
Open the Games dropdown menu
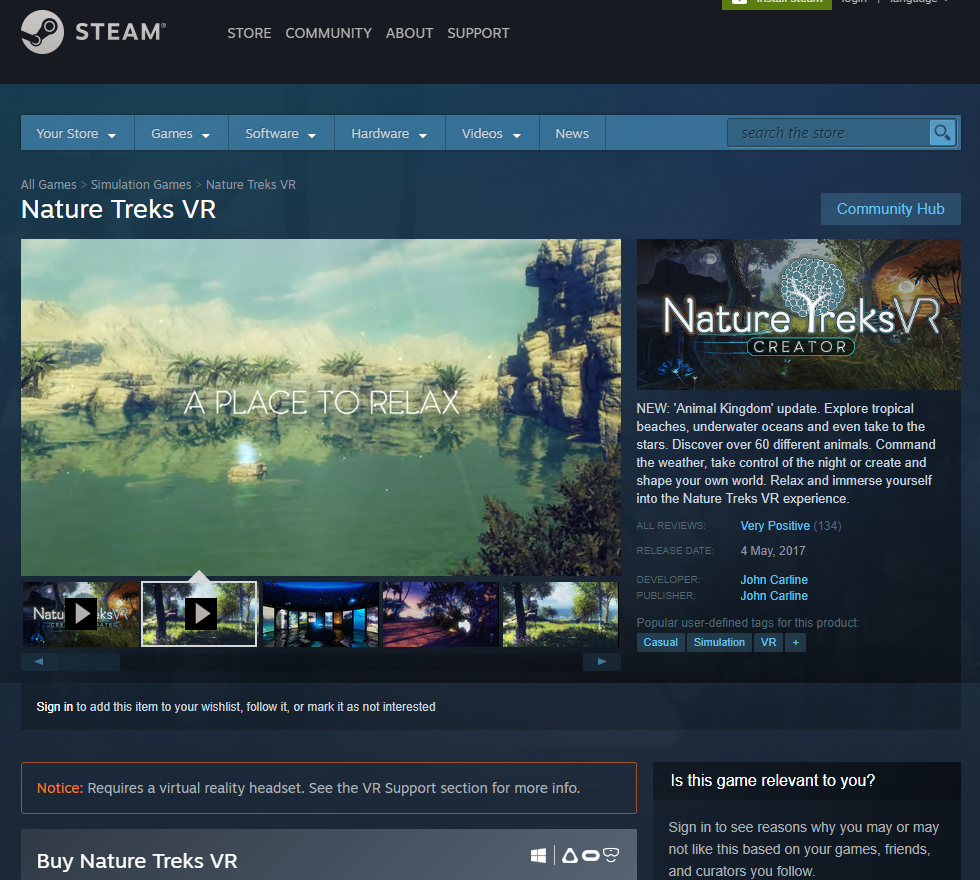click(x=181, y=133)
